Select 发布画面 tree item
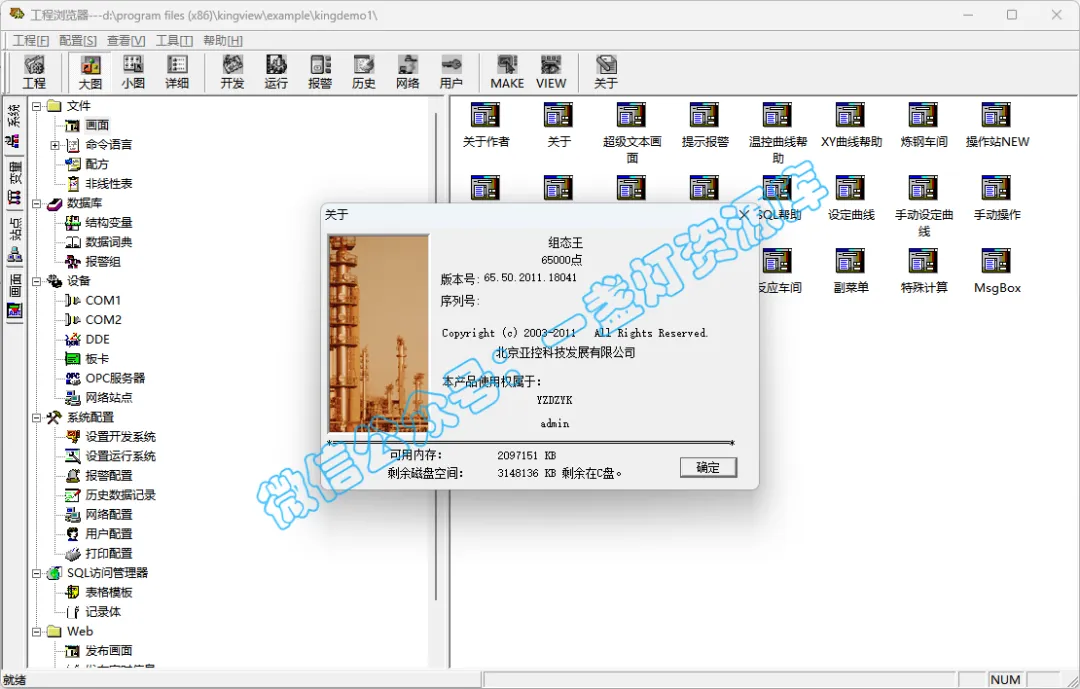Viewport: 1080px width, 689px height. click(108, 651)
